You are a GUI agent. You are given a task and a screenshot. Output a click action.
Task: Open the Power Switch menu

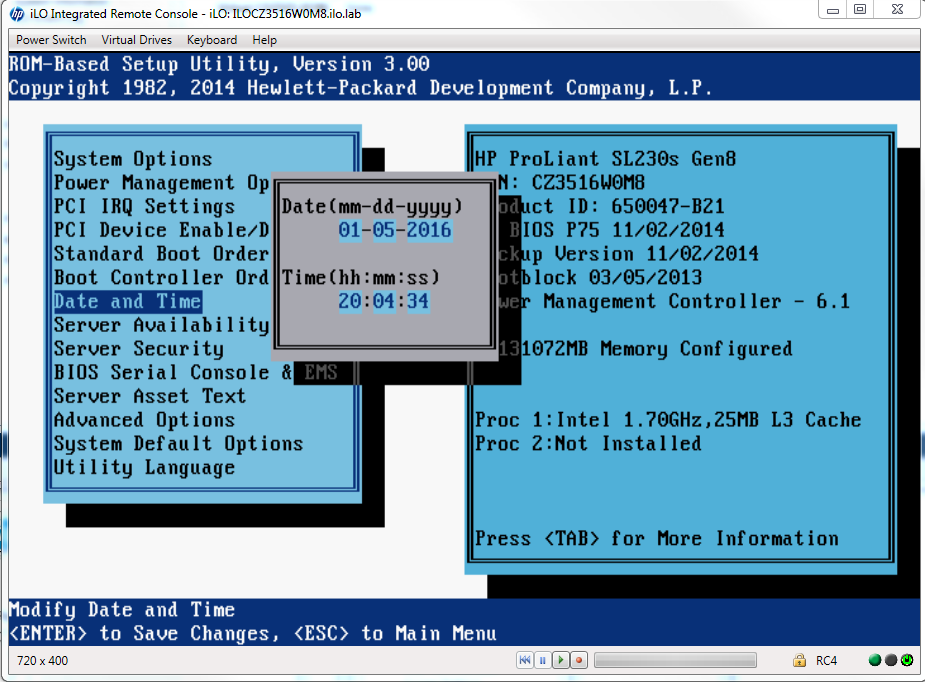[51, 40]
